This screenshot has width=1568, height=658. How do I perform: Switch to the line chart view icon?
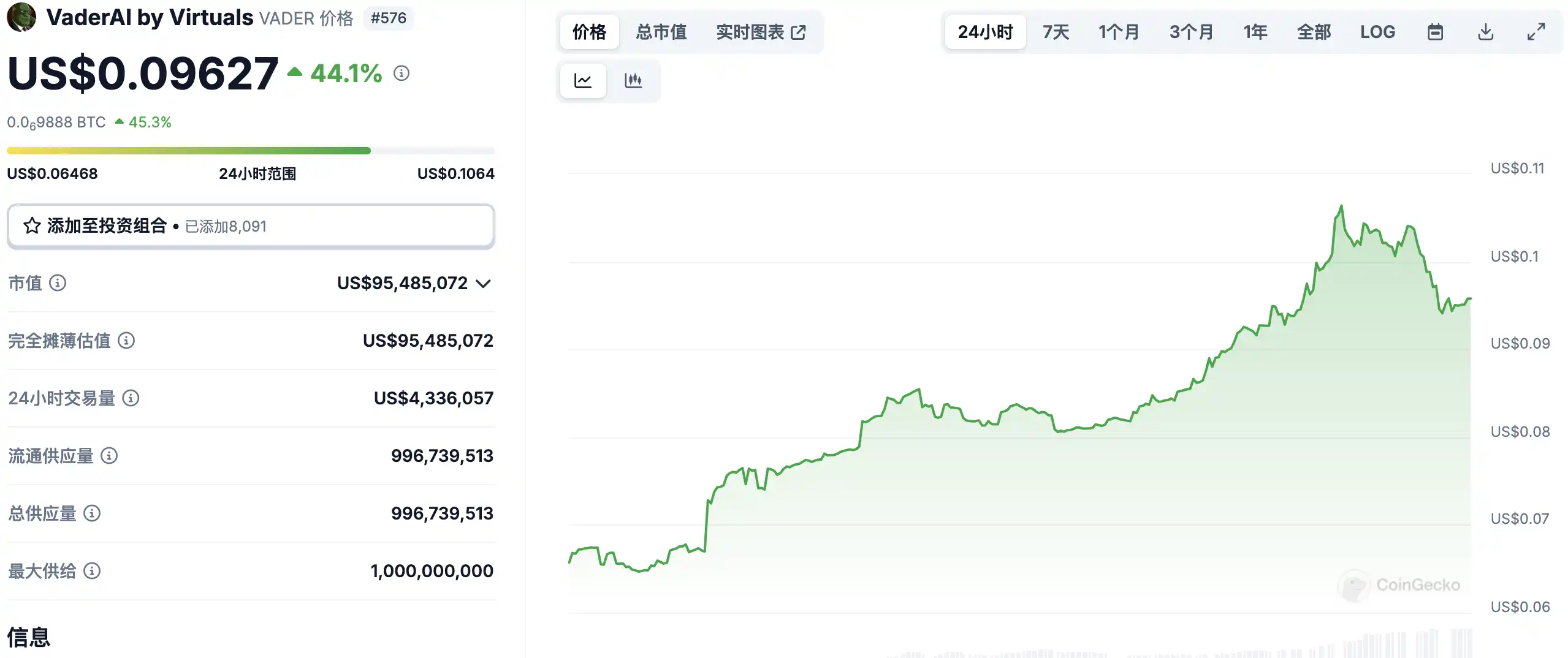(x=582, y=80)
